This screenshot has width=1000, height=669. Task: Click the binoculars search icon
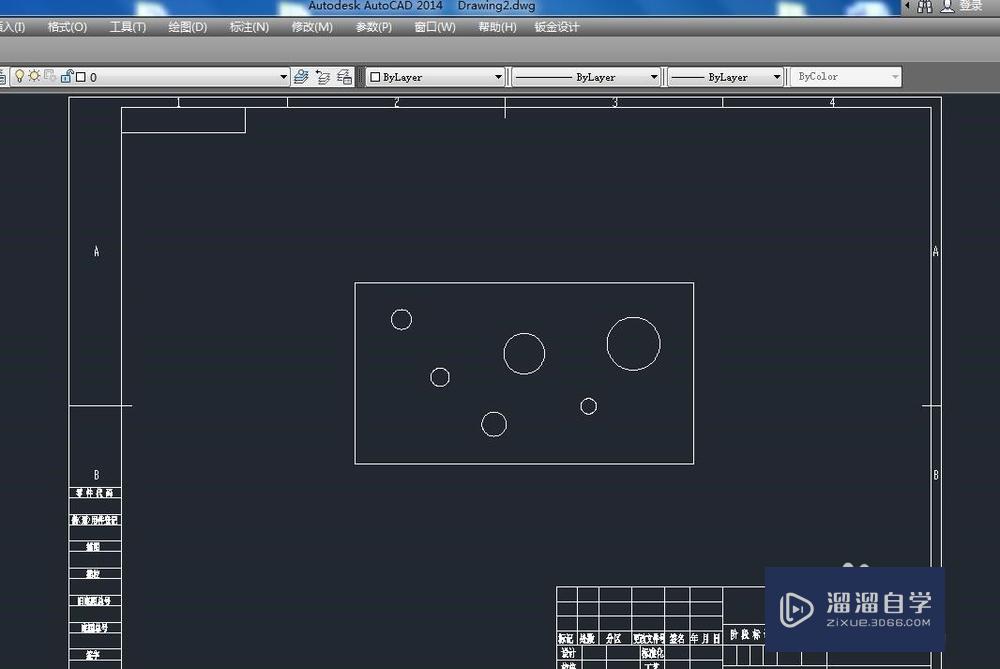(x=925, y=6)
